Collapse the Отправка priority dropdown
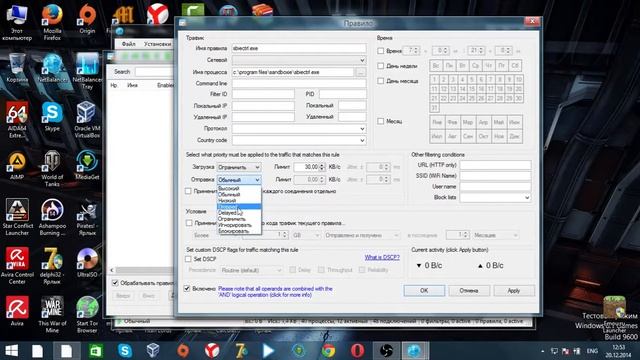Image resolution: width=640 pixels, height=360 pixels. pyautogui.click(x=238, y=180)
